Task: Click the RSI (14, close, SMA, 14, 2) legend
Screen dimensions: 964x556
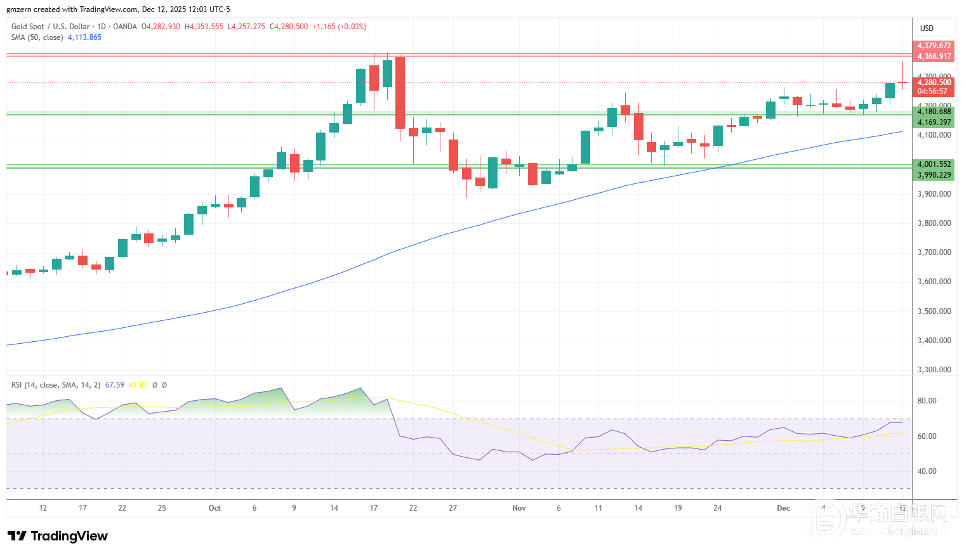Action: pos(62,384)
